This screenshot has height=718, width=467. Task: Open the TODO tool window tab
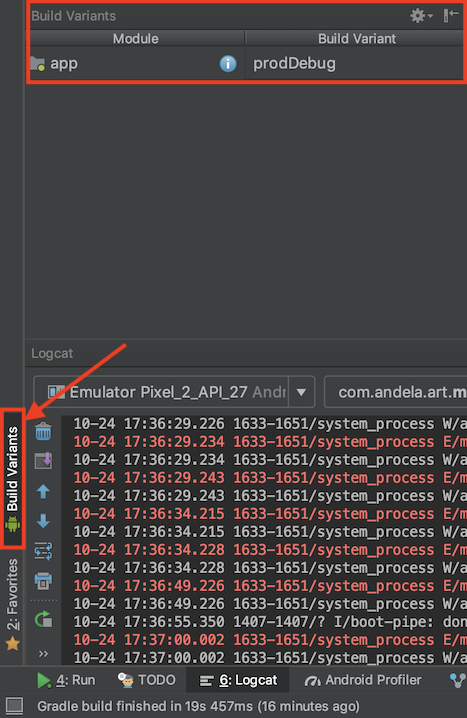[147, 680]
